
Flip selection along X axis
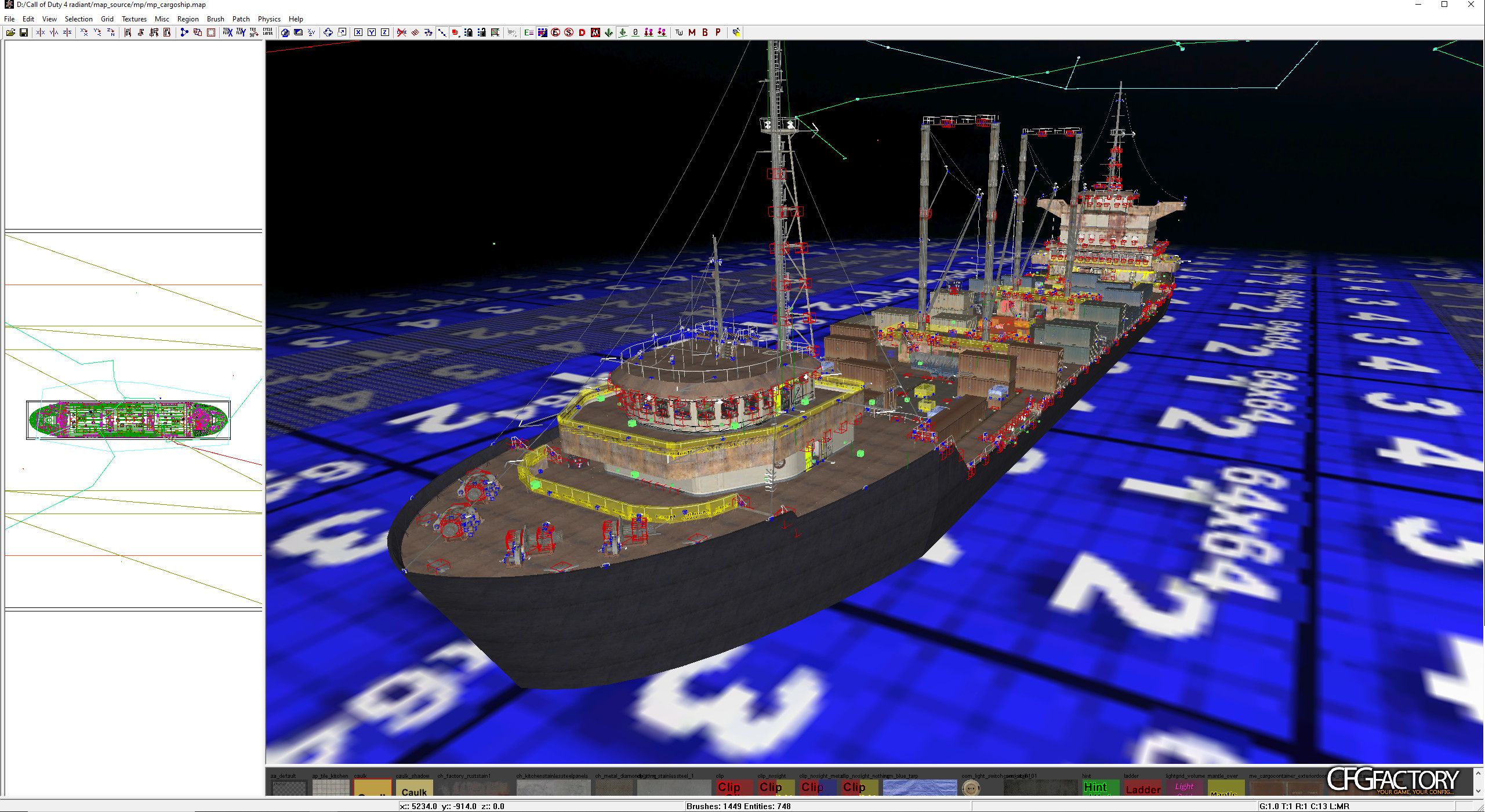click(x=41, y=32)
